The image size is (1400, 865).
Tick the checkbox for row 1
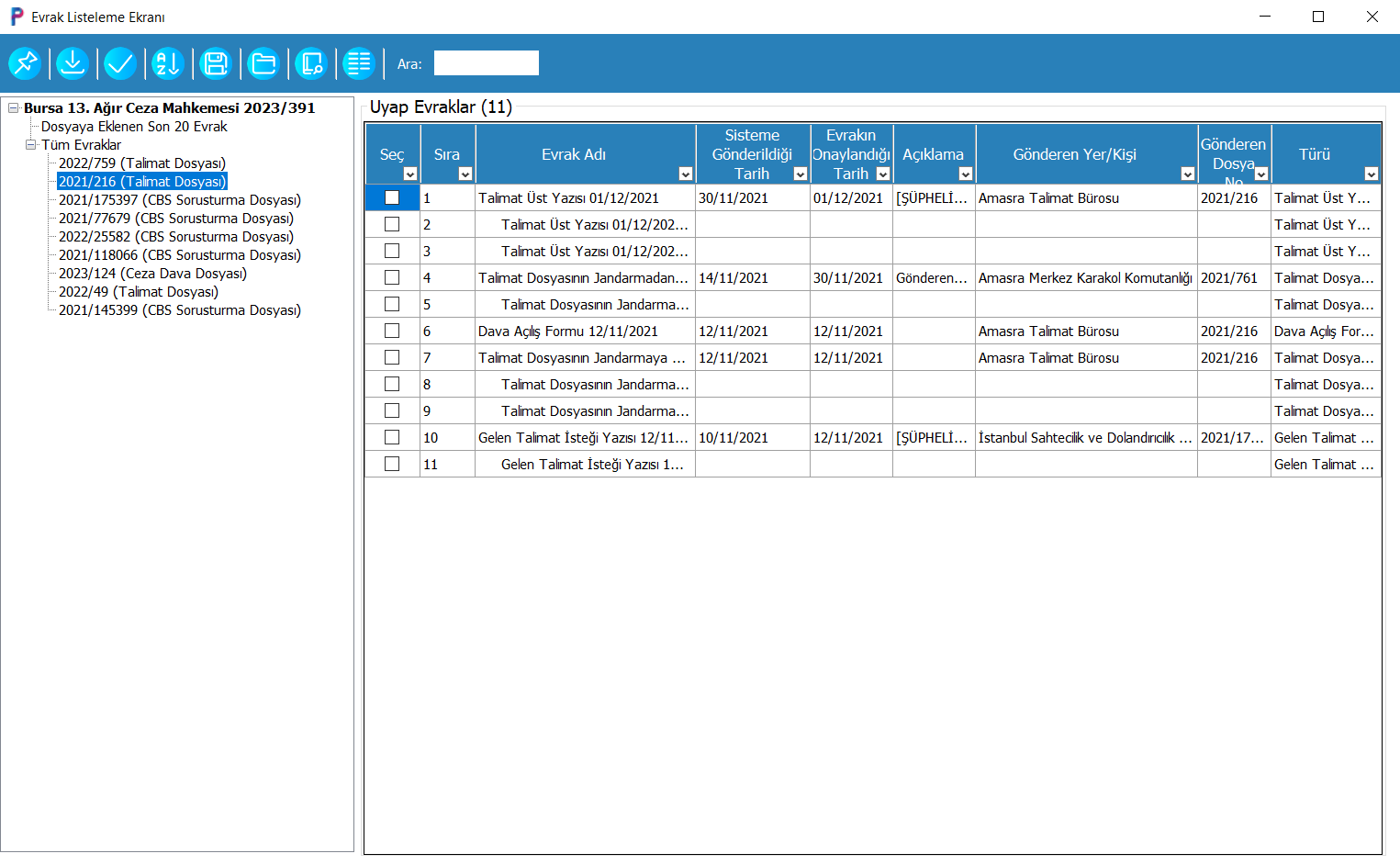[x=392, y=197]
